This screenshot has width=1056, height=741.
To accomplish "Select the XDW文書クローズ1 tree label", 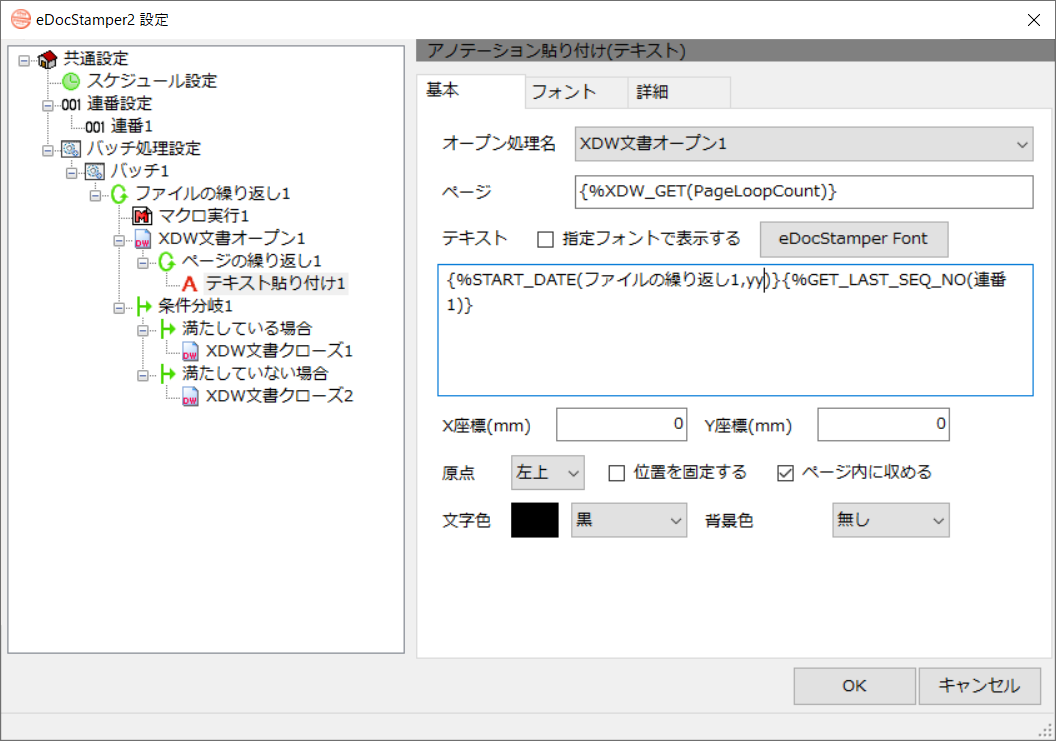I will 279,351.
